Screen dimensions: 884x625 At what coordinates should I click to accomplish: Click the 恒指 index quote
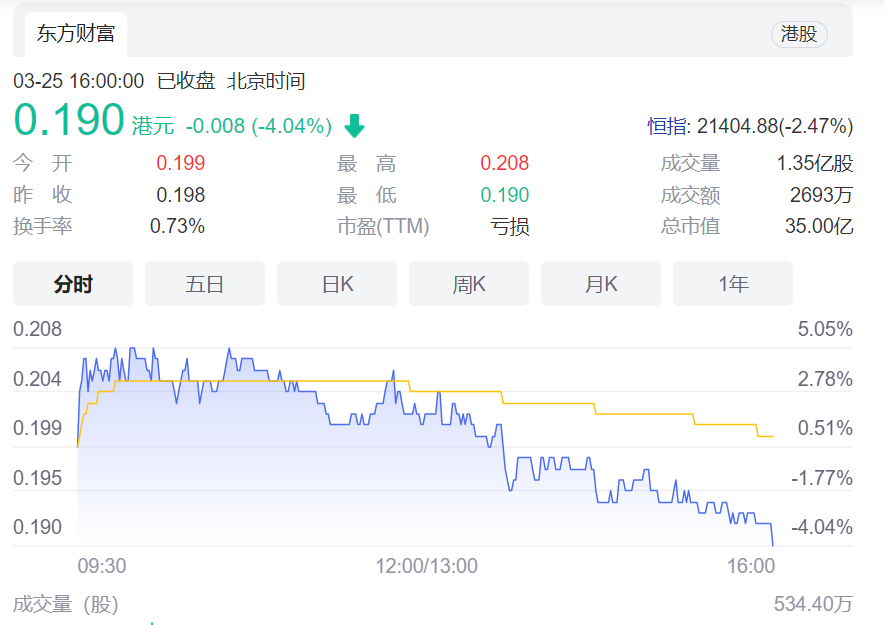[750, 126]
